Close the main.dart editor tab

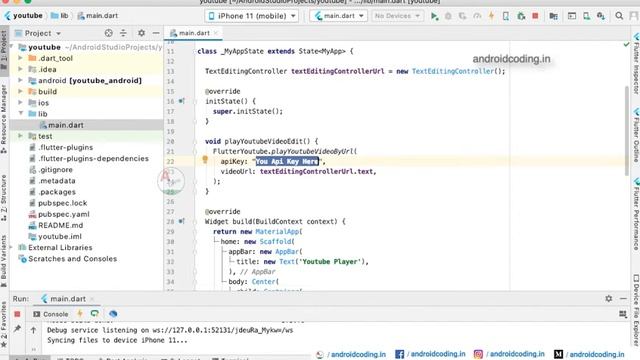(216, 33)
